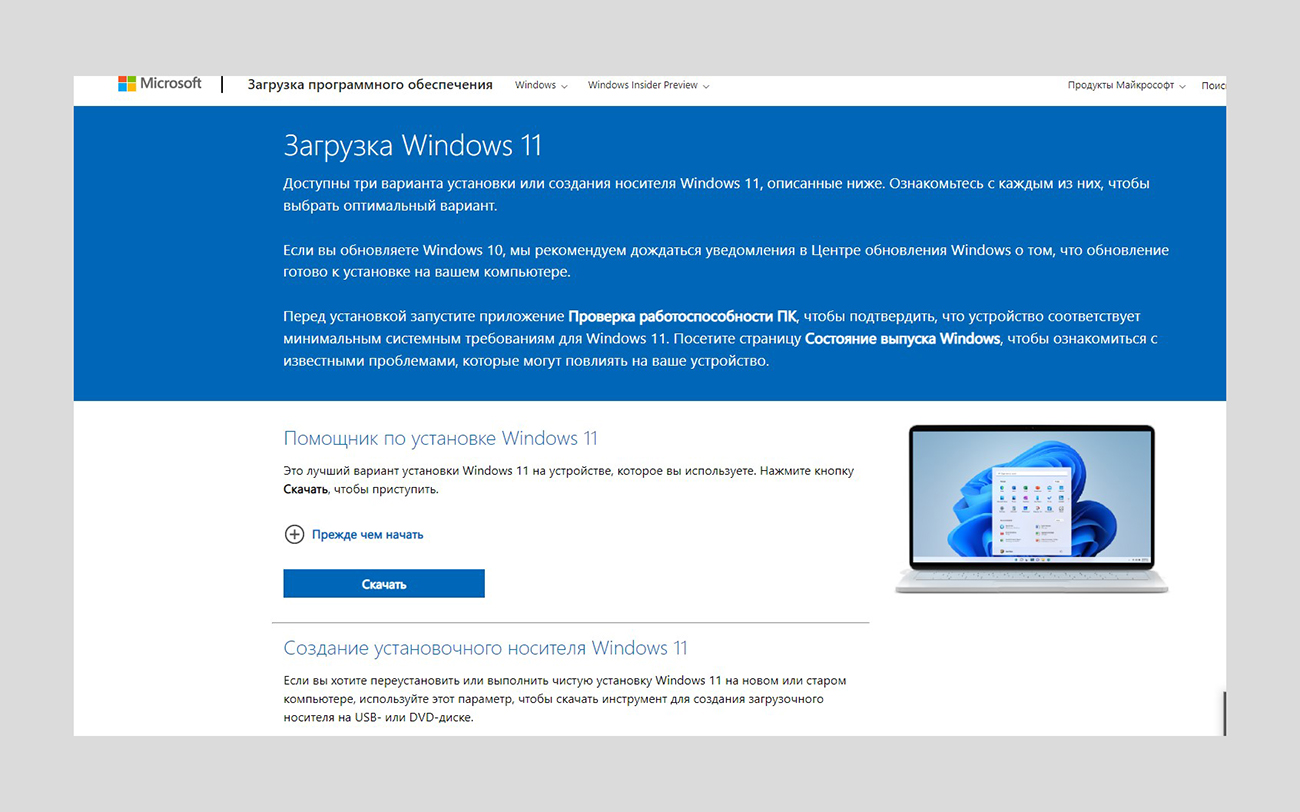The width and height of the screenshot is (1300, 812).
Task: Click the Microsoft logo
Action: click(x=160, y=84)
